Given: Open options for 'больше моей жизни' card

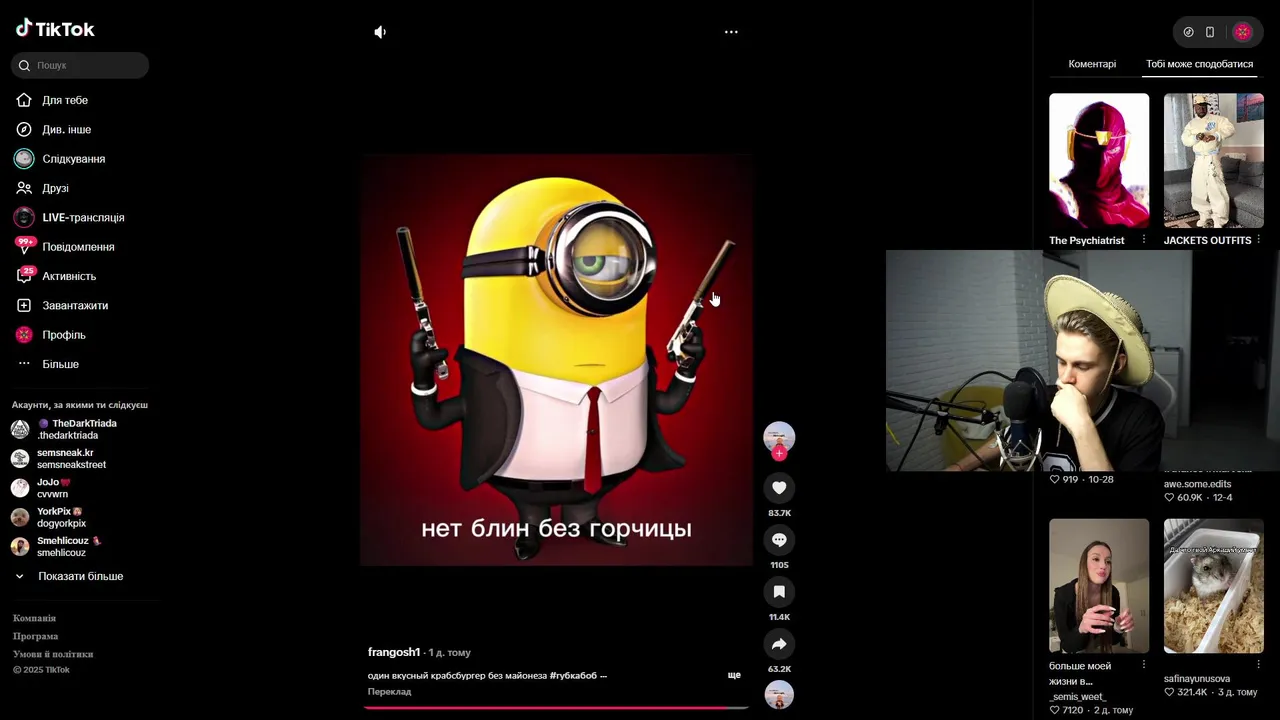Looking at the screenshot, I should point(1144,665).
